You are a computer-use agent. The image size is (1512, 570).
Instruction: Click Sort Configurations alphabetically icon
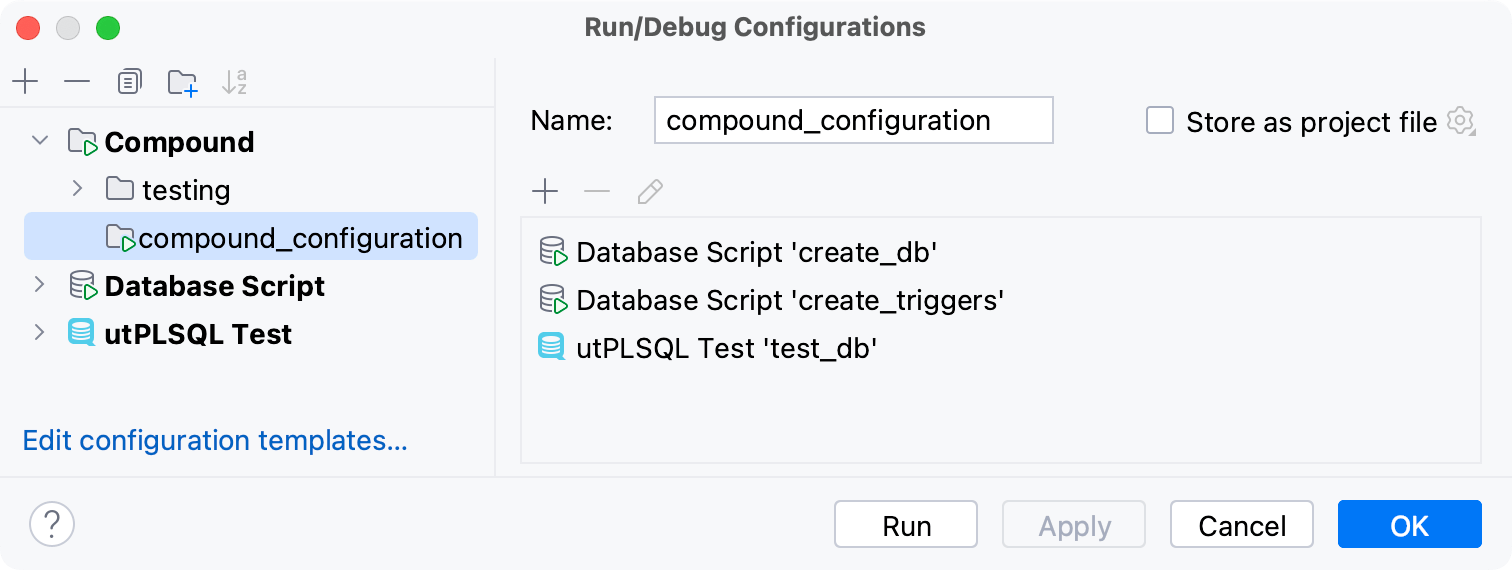point(234,82)
